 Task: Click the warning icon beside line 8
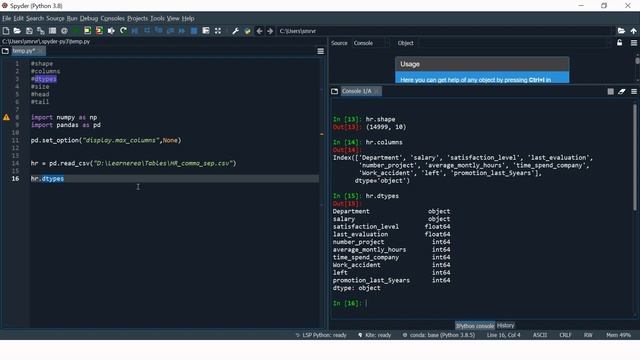click(x=7, y=117)
